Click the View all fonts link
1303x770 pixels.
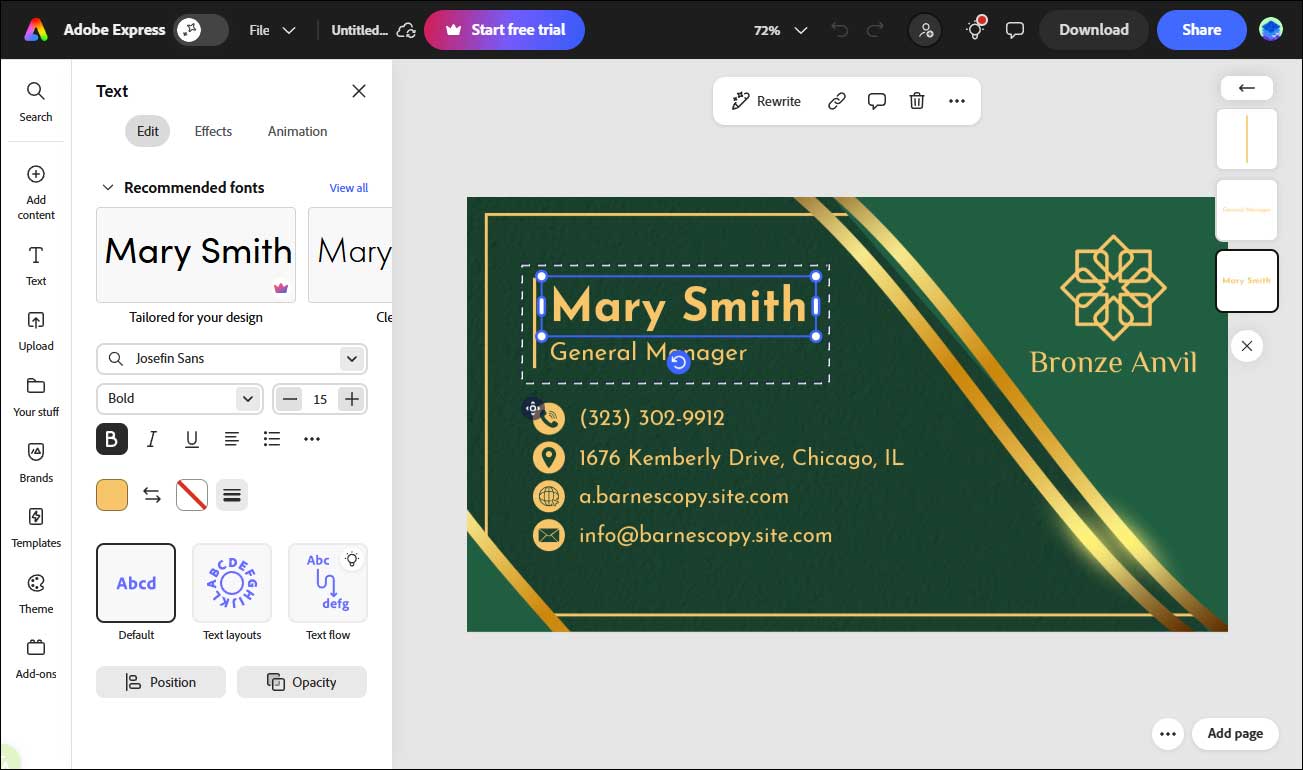348,187
